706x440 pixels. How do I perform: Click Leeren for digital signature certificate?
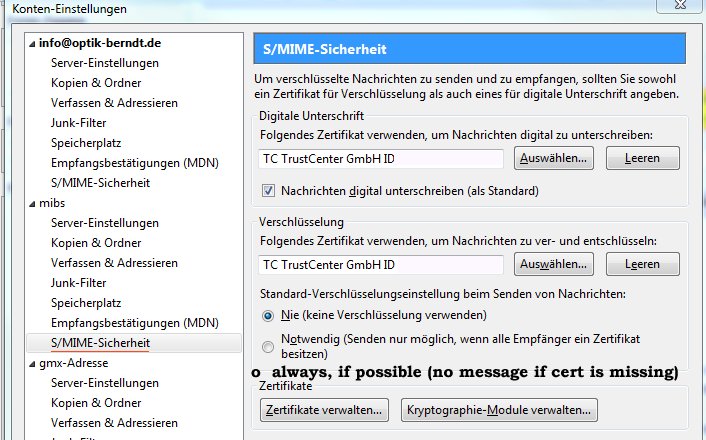[643, 158]
